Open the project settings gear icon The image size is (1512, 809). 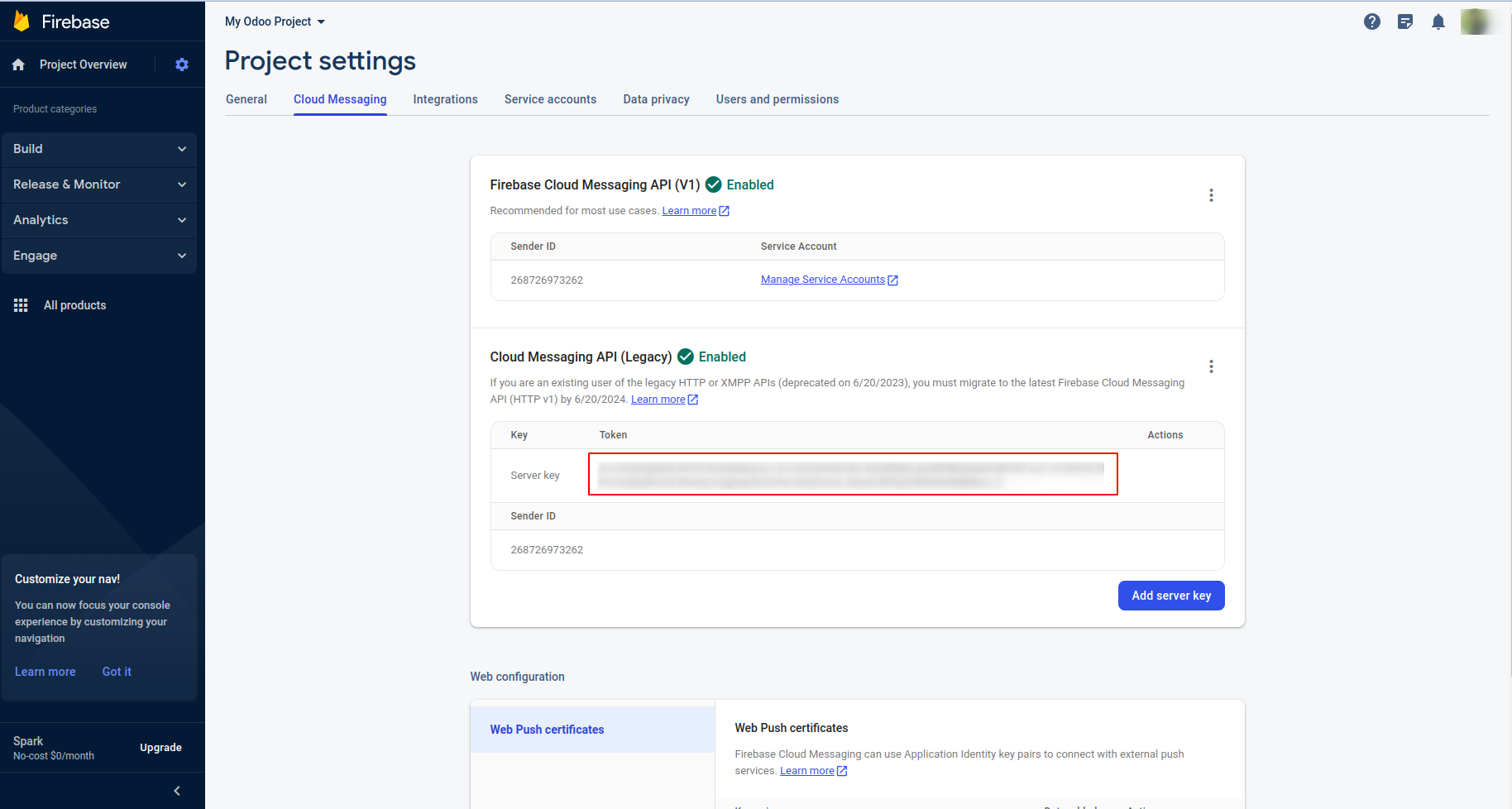182,65
